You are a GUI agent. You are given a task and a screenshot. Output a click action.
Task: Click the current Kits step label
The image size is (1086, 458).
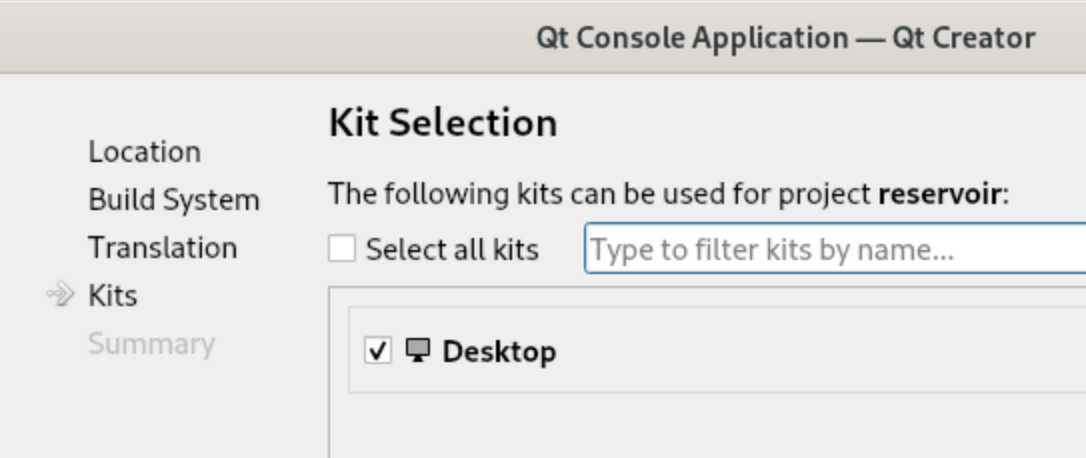112,296
